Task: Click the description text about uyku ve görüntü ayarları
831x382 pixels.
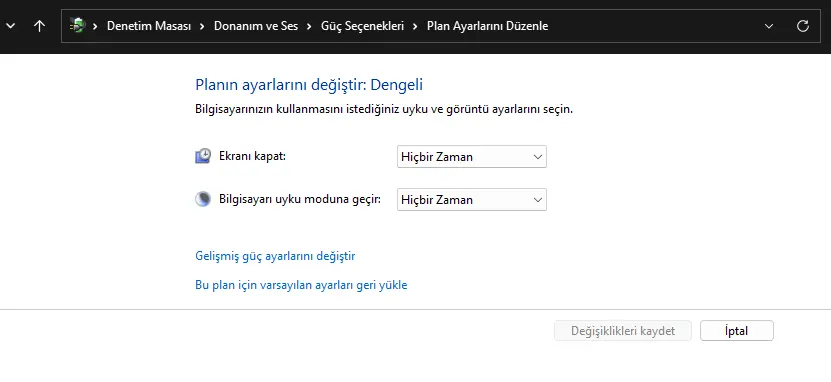Action: (384, 110)
